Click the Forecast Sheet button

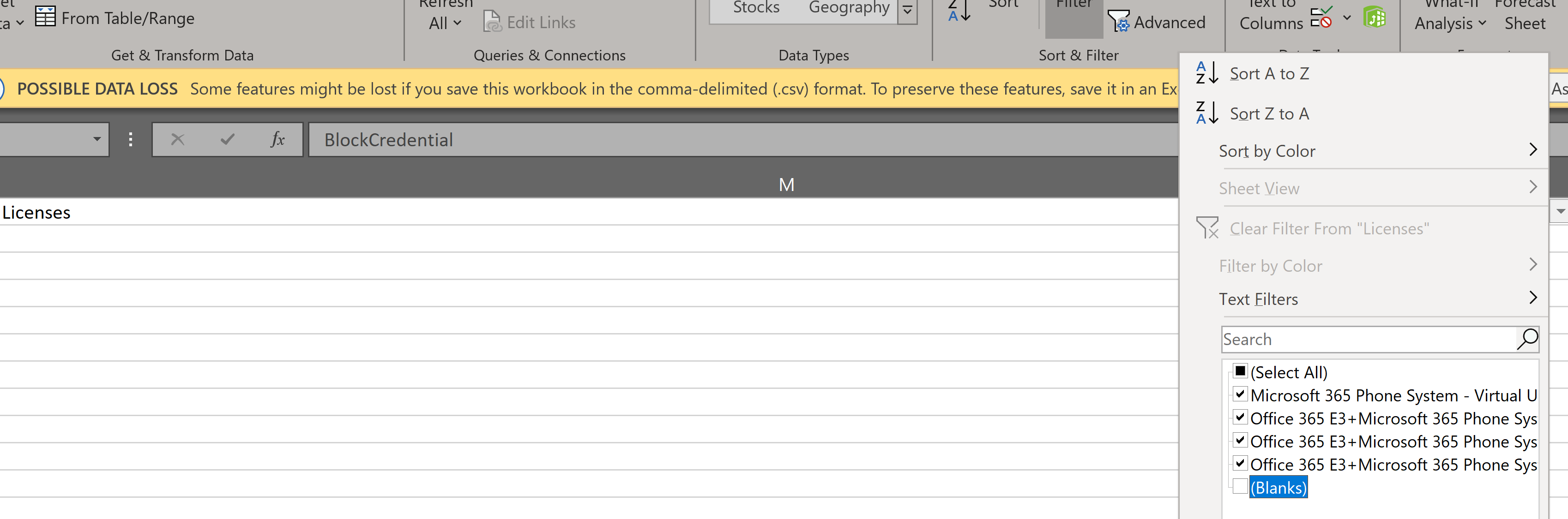pos(1524,15)
